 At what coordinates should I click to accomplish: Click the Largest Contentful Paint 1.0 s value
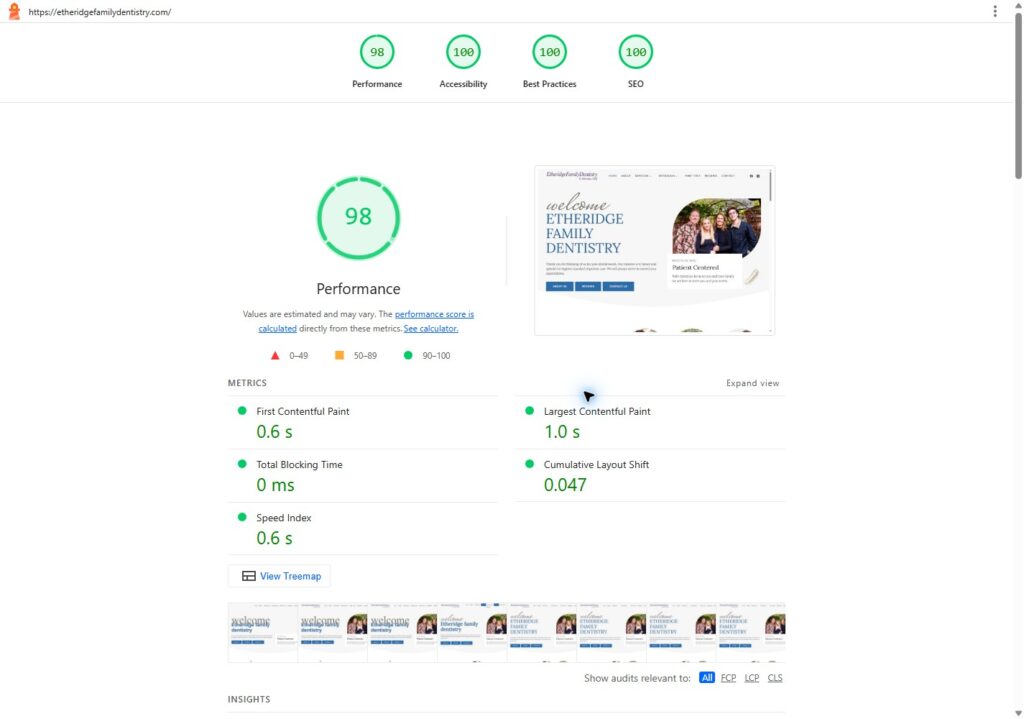562,432
